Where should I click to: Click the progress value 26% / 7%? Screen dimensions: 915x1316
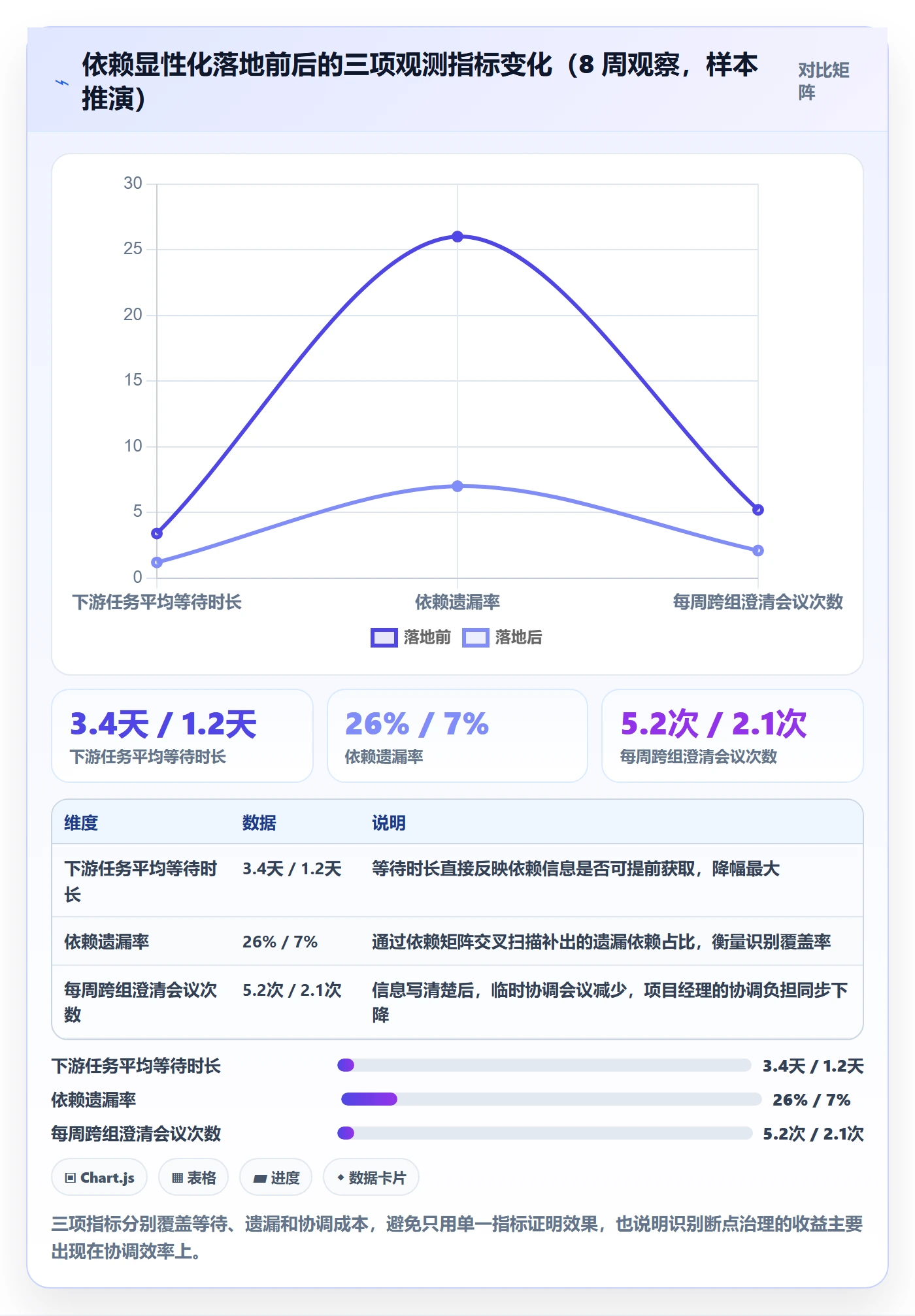click(x=811, y=1100)
